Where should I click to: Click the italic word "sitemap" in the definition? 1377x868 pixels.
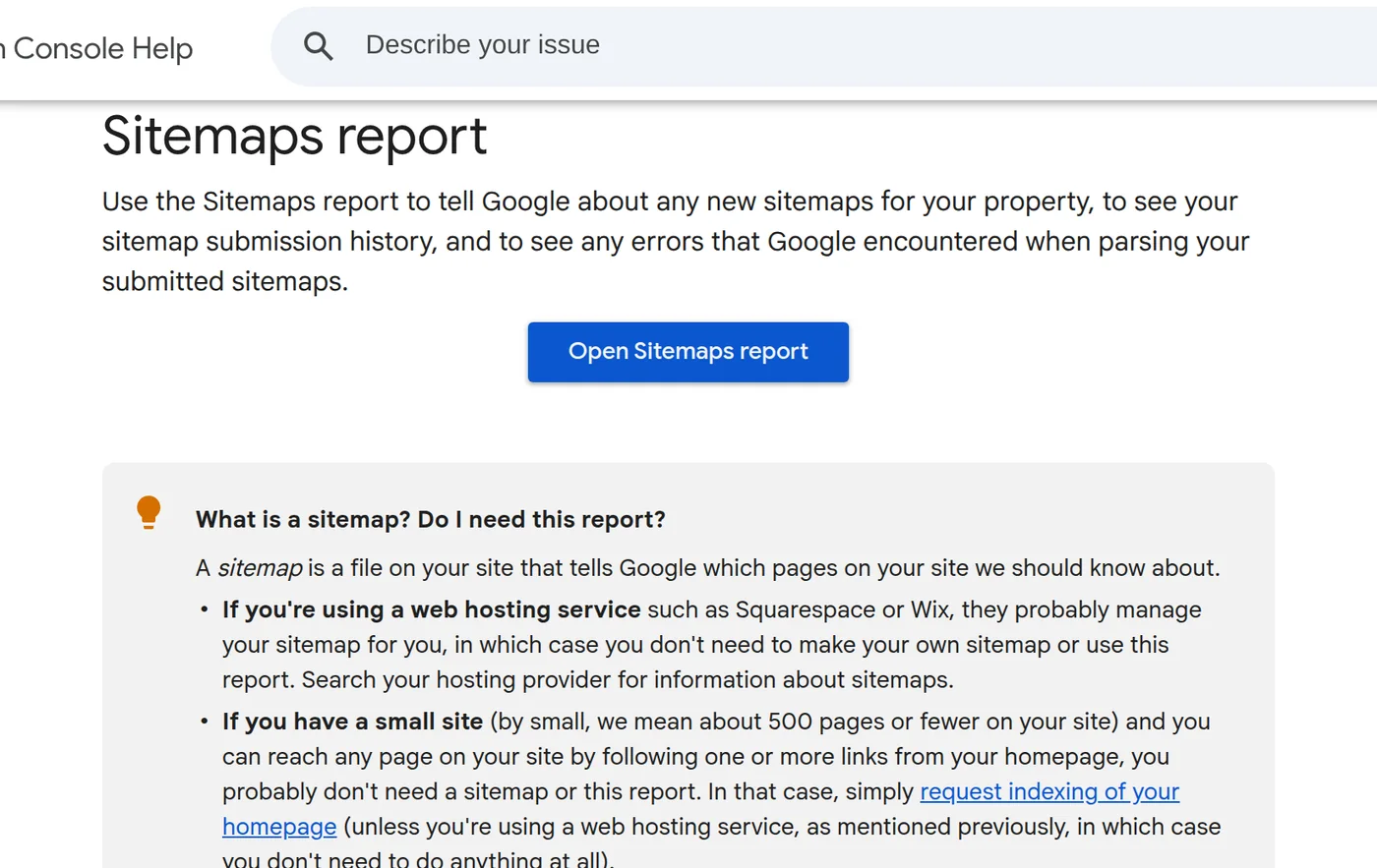pos(260,568)
